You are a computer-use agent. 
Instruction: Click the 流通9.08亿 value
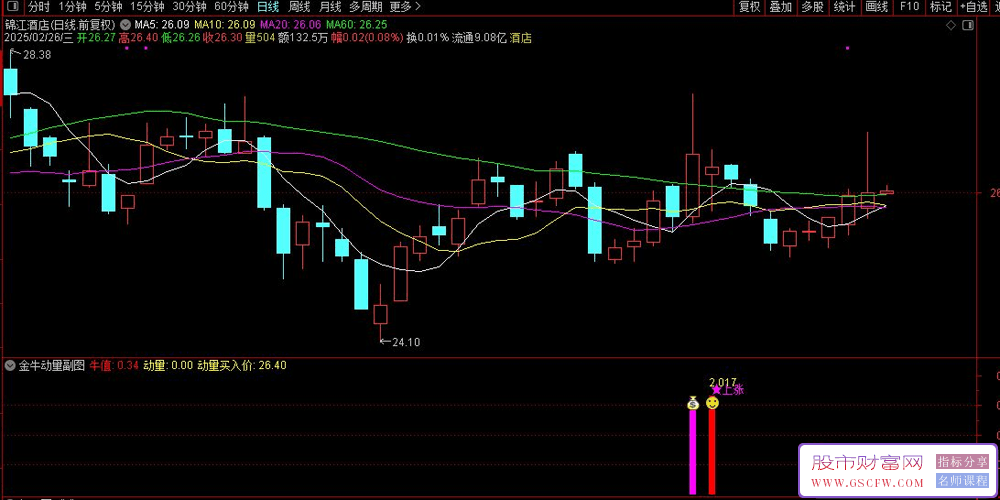pyautogui.click(x=479, y=38)
